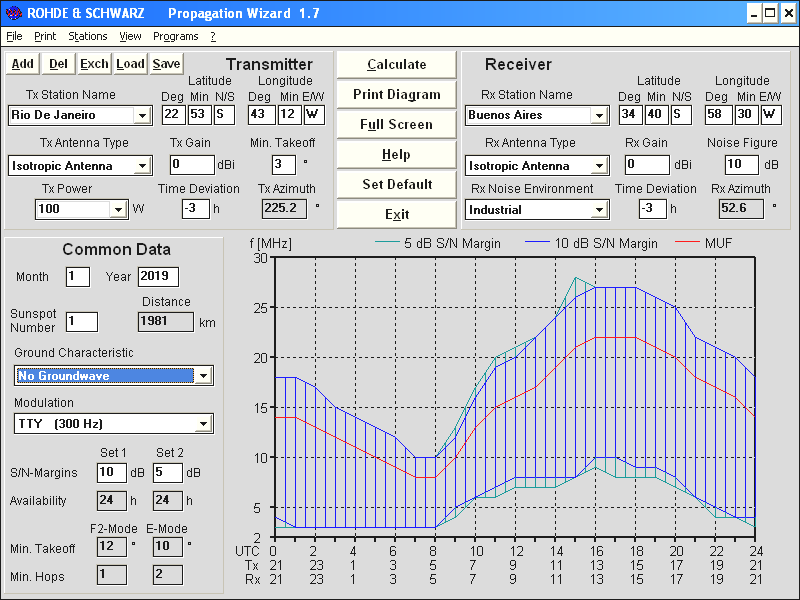This screenshot has width=800, height=600.
Task: Click the Rx Gain input field
Action: point(647,165)
